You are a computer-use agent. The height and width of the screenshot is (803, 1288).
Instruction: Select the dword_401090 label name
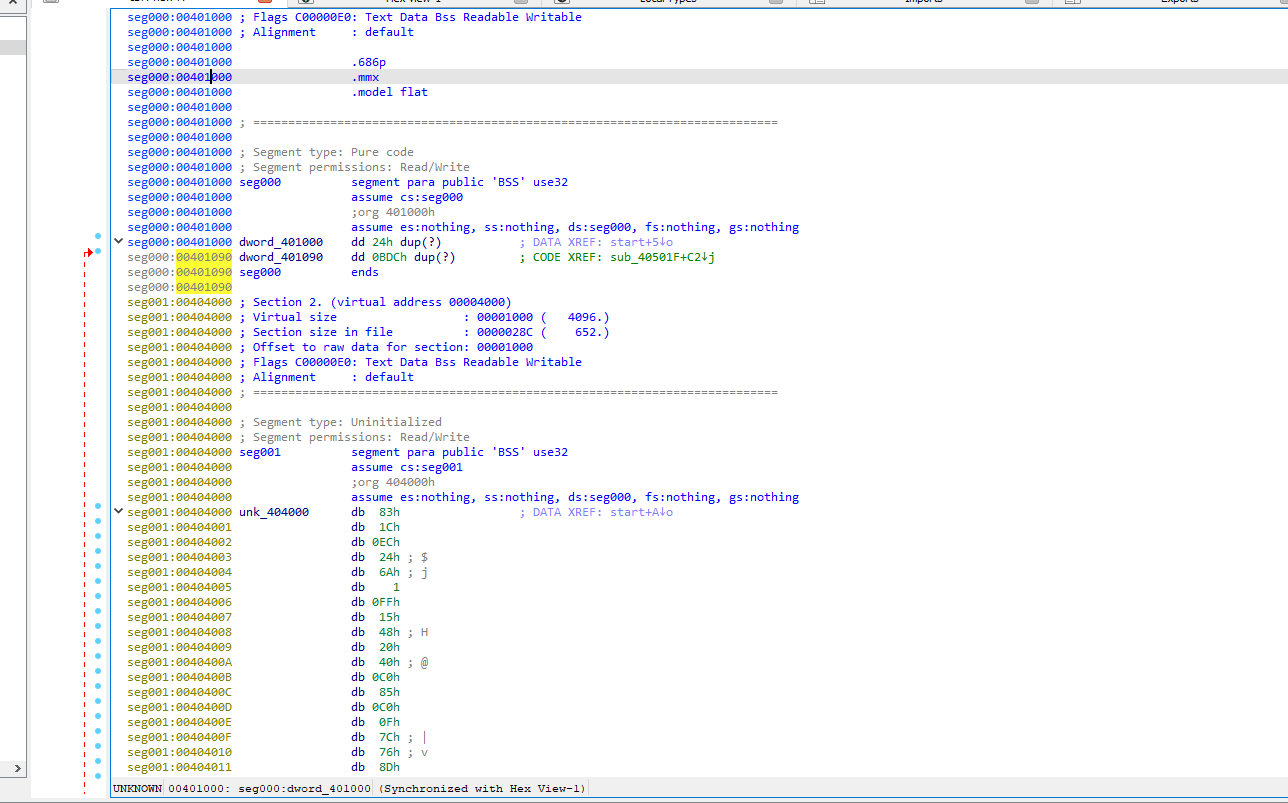281,257
